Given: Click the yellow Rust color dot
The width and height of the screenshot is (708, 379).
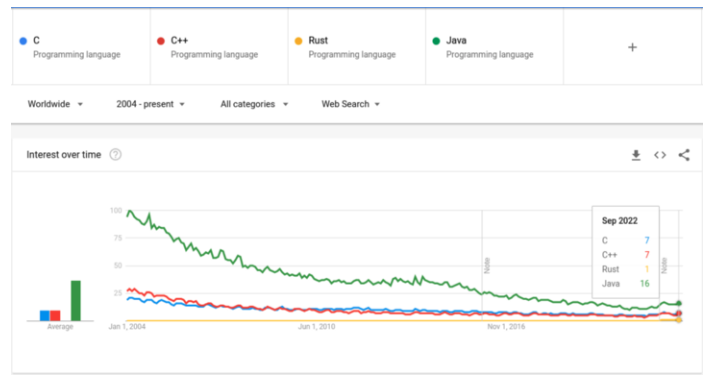Looking at the screenshot, I should pos(298,41).
